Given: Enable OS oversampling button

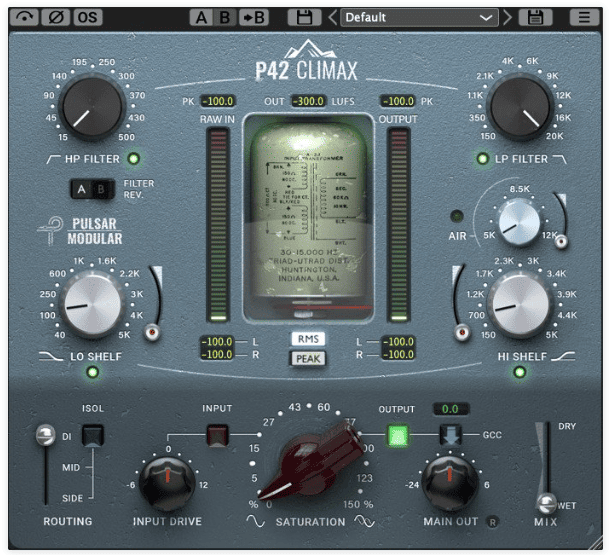Looking at the screenshot, I should point(87,17).
